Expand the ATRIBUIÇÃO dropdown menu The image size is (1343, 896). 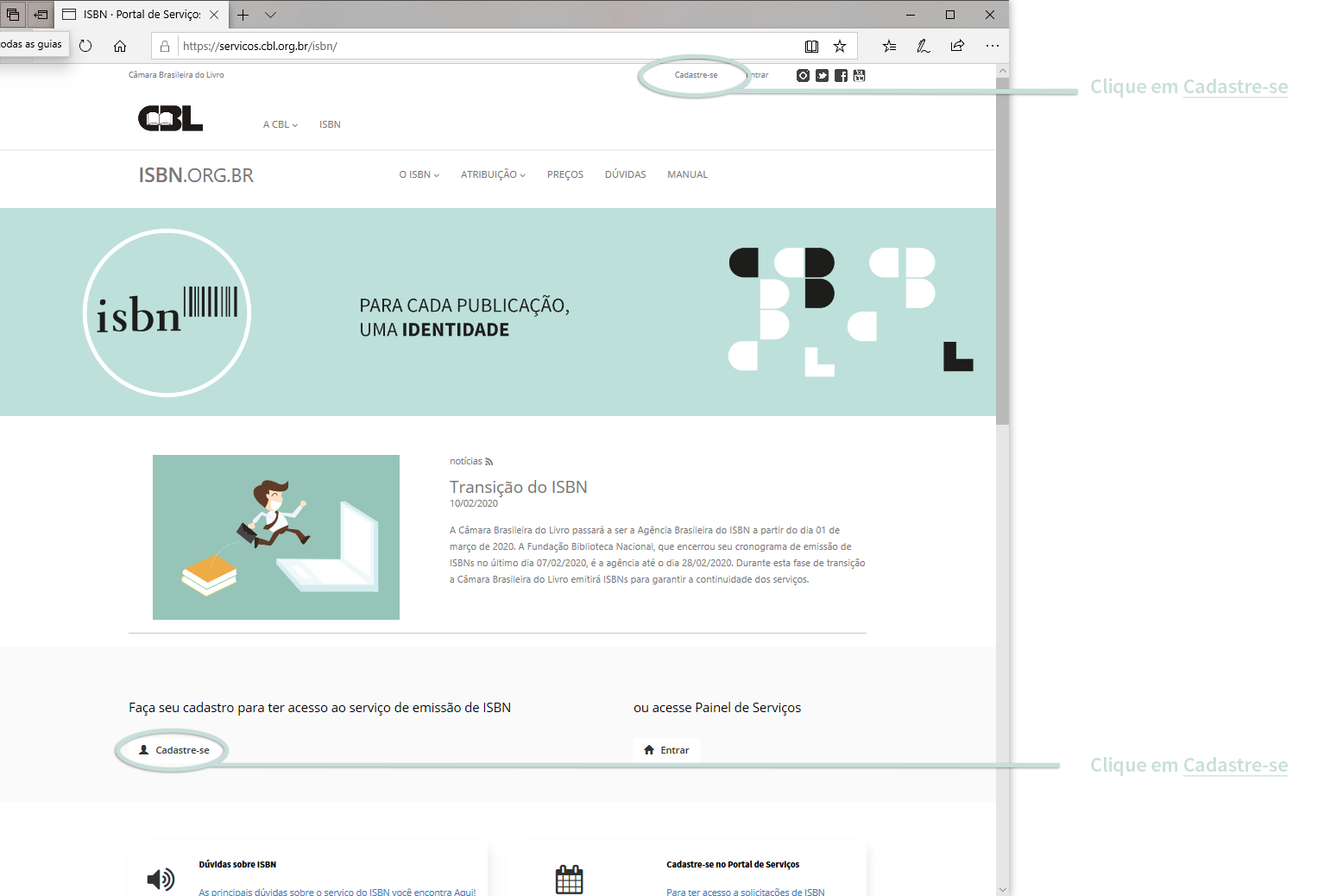tap(493, 174)
